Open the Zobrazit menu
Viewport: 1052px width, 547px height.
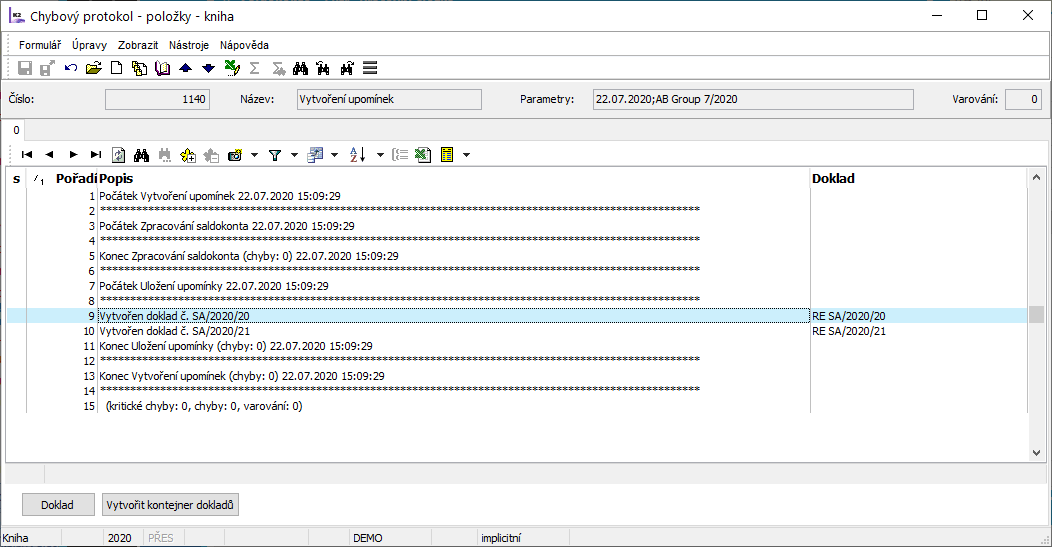coord(138,45)
